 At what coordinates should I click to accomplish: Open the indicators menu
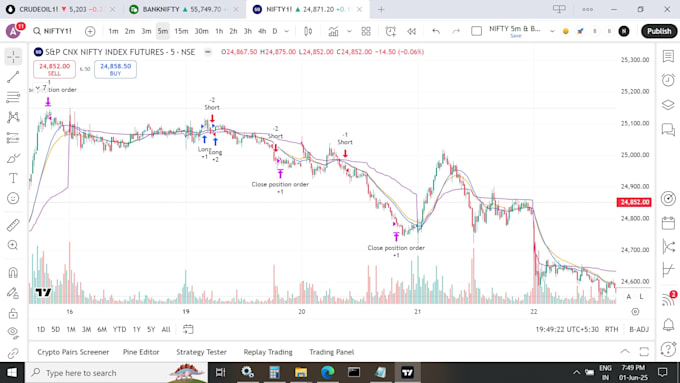(333, 31)
